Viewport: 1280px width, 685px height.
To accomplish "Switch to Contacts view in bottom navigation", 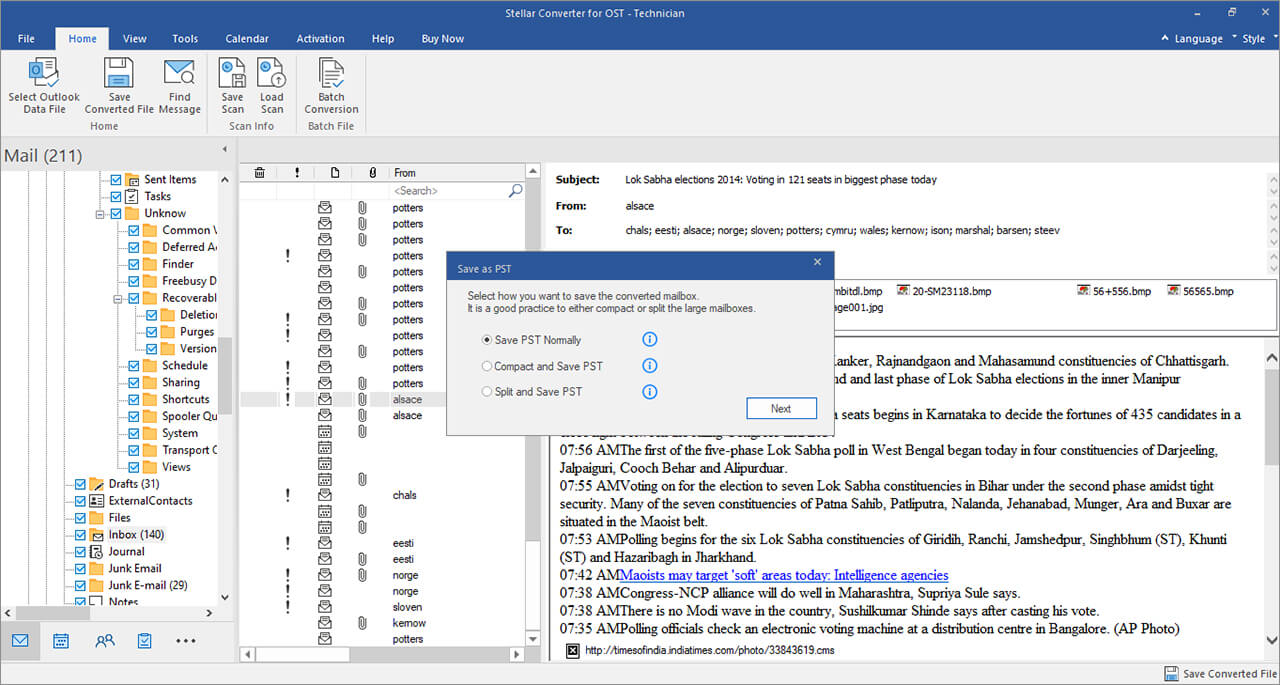I will click(104, 641).
